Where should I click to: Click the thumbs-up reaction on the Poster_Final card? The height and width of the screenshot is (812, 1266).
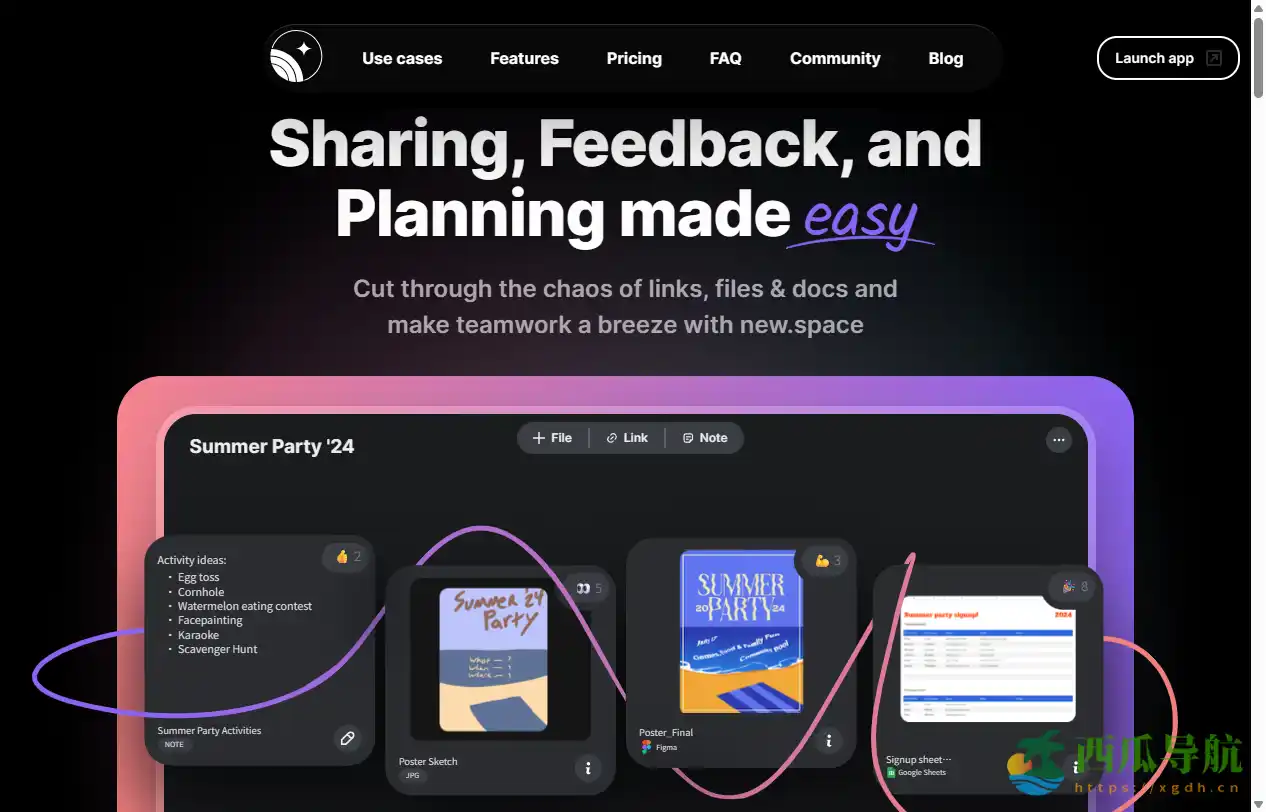pyautogui.click(x=828, y=561)
